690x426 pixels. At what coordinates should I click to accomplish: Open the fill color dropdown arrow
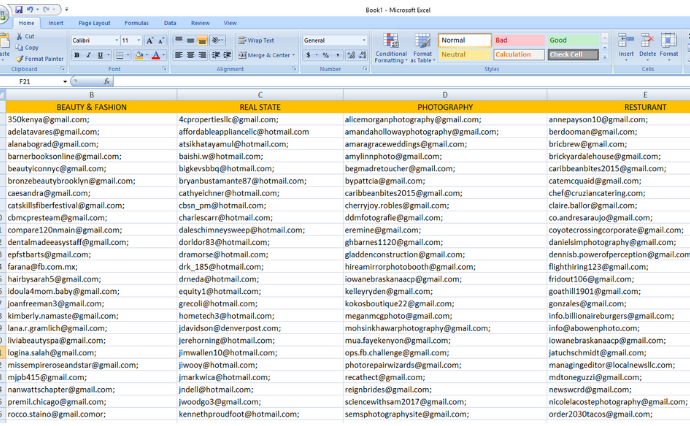(147, 55)
